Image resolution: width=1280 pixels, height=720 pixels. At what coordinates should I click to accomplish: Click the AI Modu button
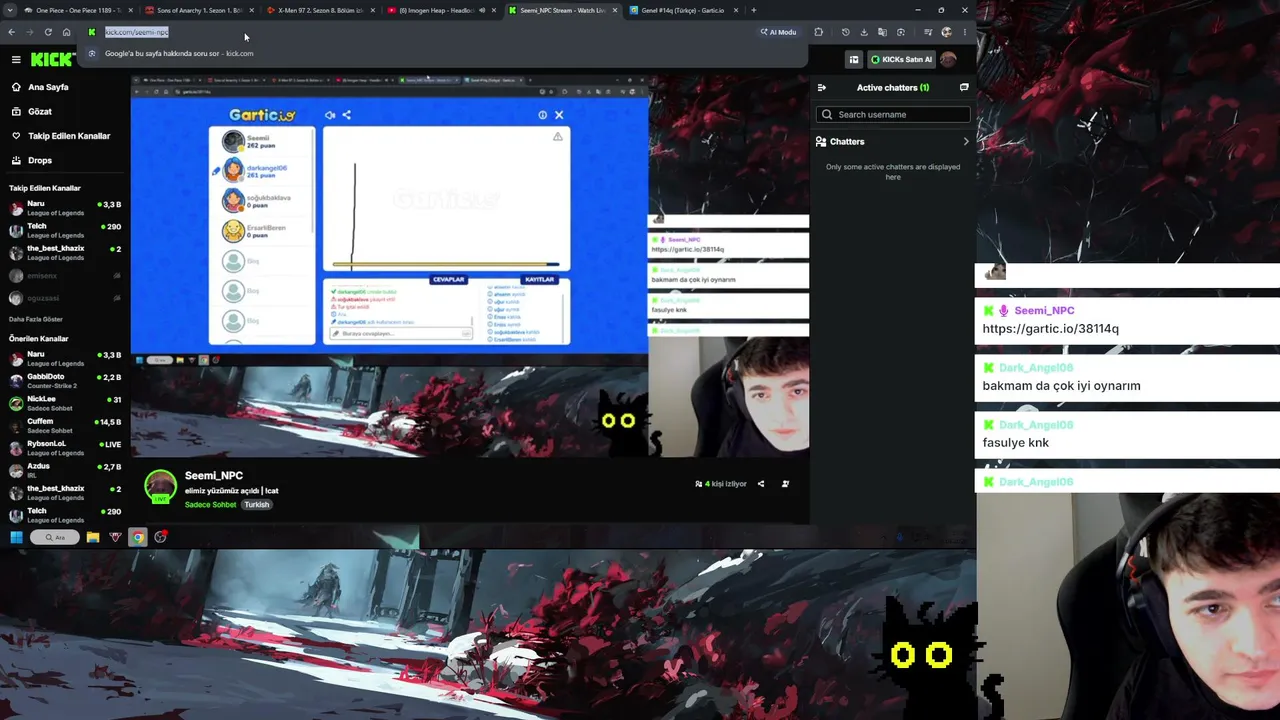coord(778,32)
